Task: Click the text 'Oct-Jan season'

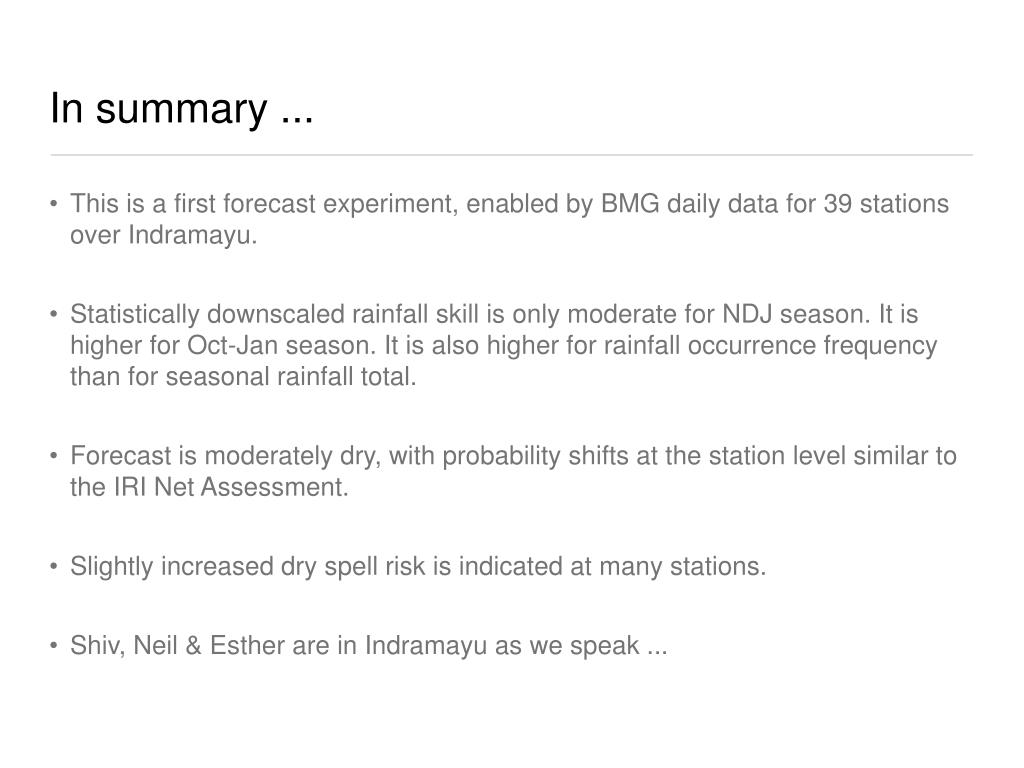Action: (281, 345)
